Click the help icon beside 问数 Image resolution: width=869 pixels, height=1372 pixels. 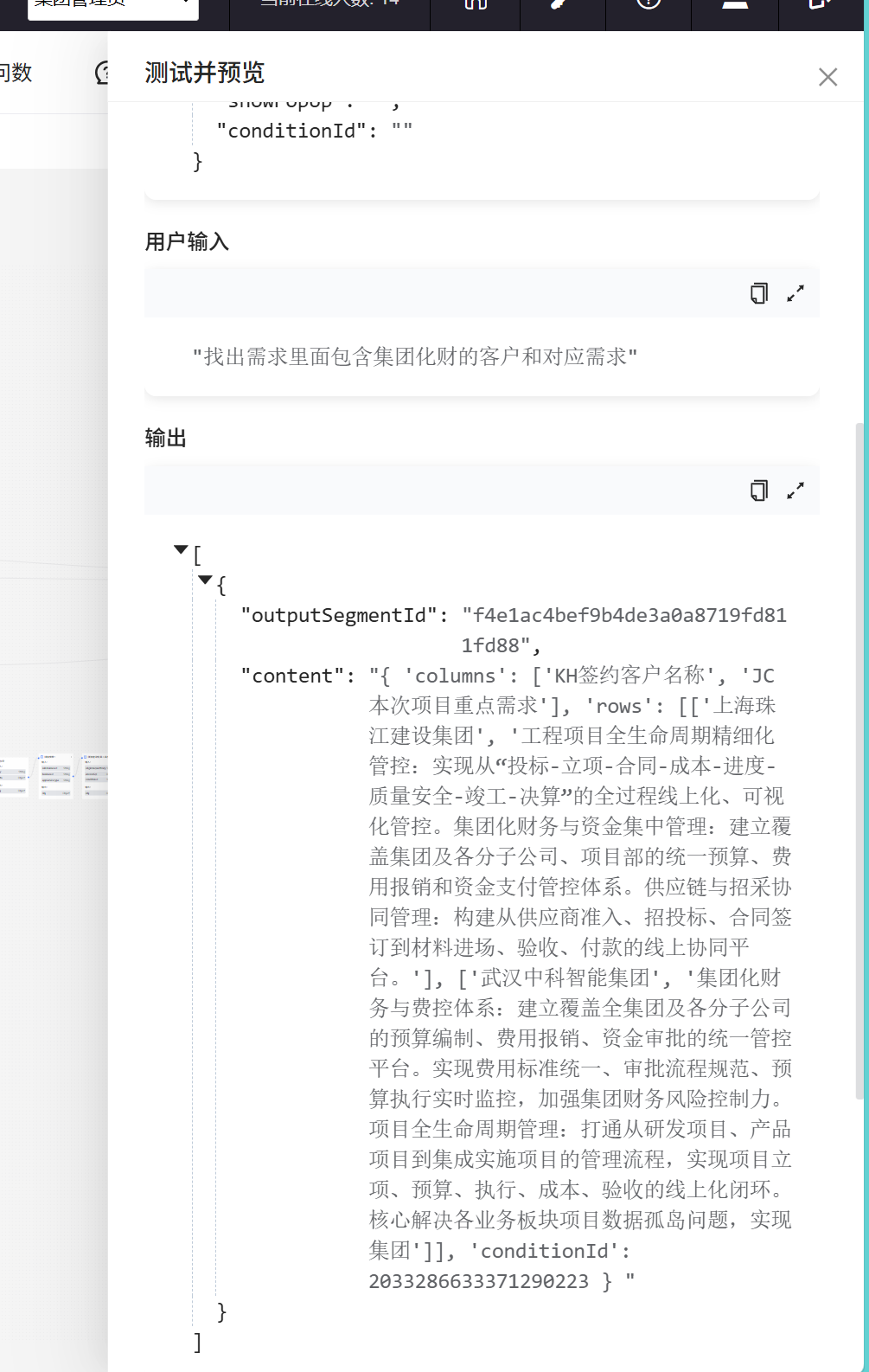tap(102, 73)
